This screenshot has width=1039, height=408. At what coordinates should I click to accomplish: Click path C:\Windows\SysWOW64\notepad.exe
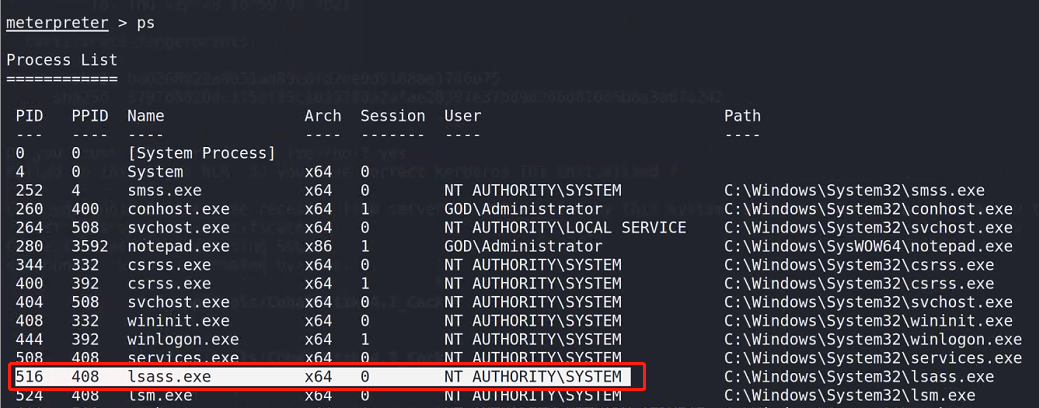(x=868, y=246)
